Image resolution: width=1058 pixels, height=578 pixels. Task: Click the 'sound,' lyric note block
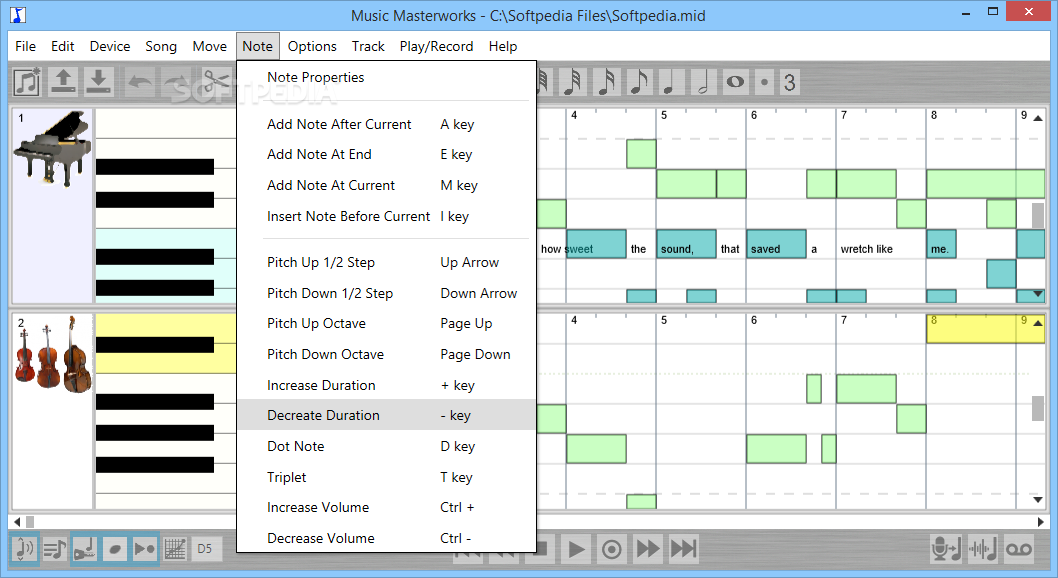tap(686, 243)
